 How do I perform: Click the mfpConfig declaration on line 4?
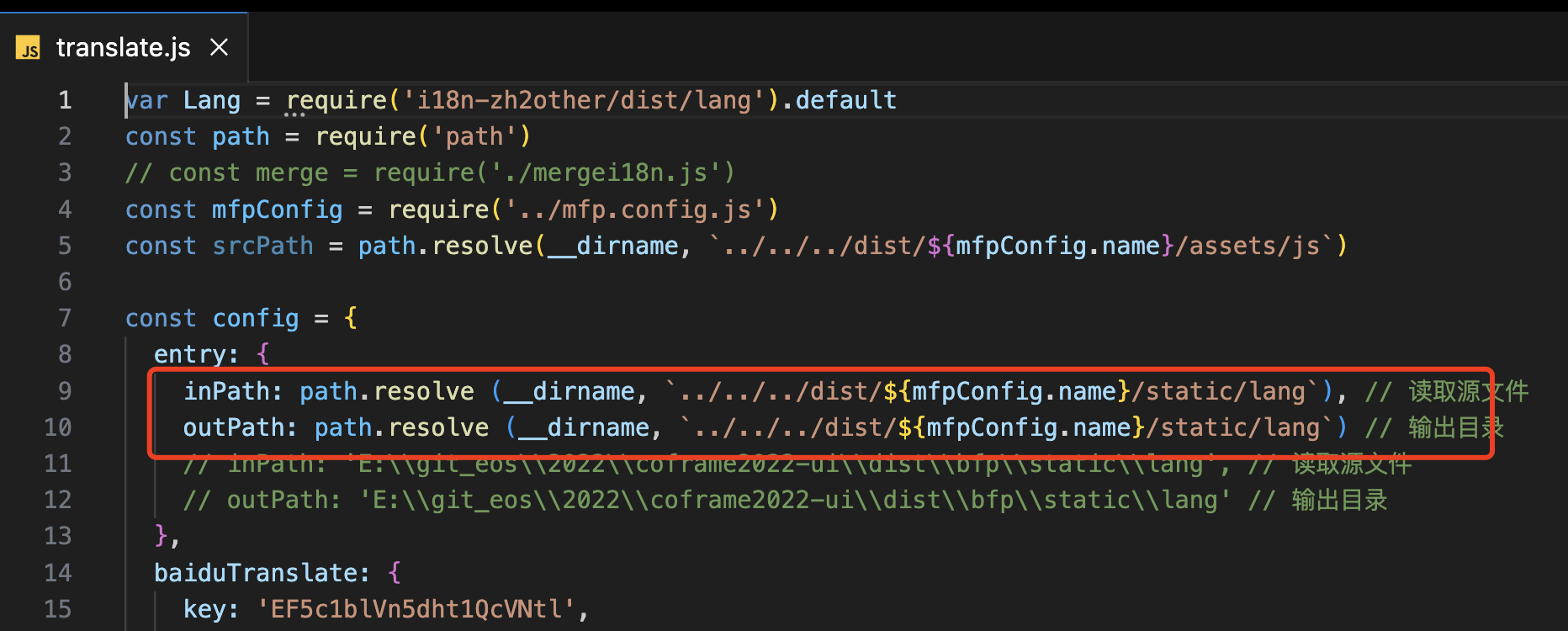277,209
